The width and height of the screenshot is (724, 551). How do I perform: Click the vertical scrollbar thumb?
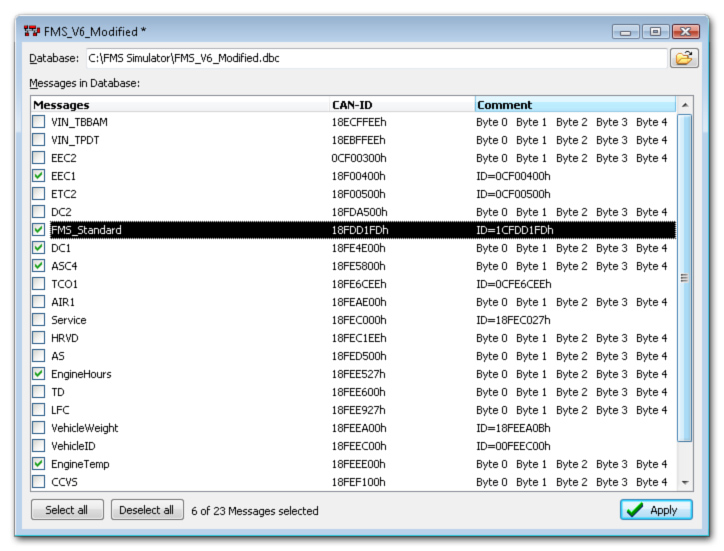[x=685, y=278]
